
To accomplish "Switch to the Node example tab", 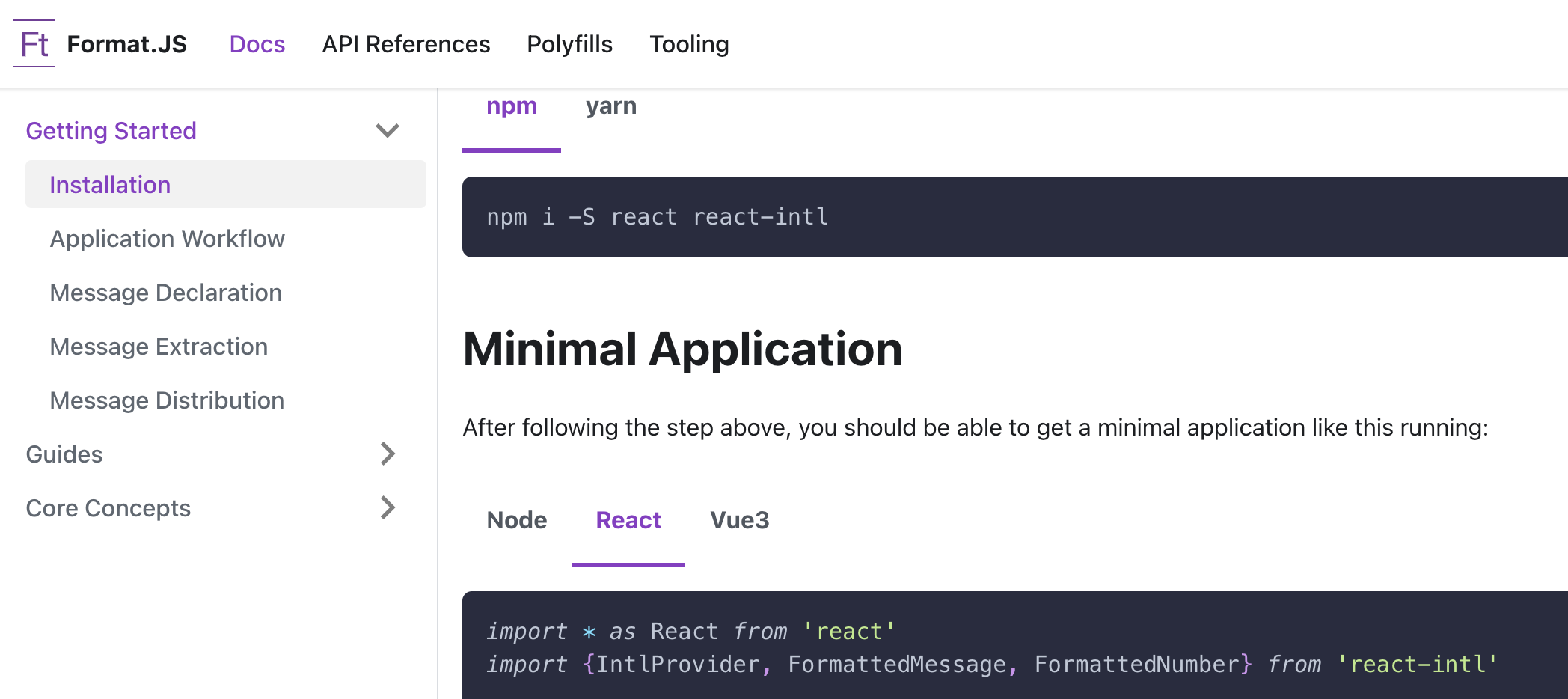I will pos(517,520).
